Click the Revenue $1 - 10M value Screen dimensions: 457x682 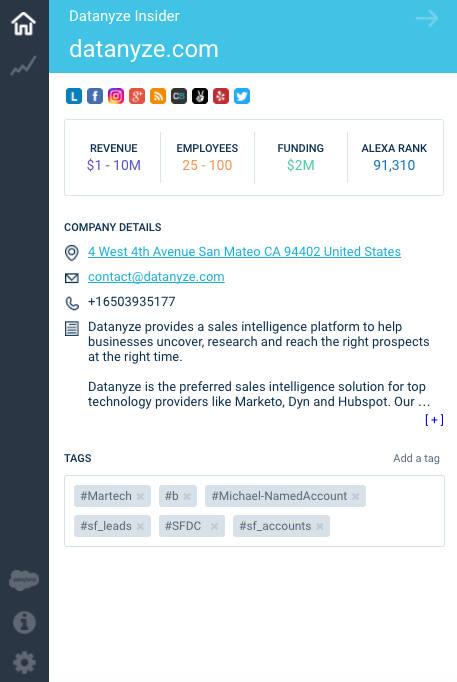point(113,165)
